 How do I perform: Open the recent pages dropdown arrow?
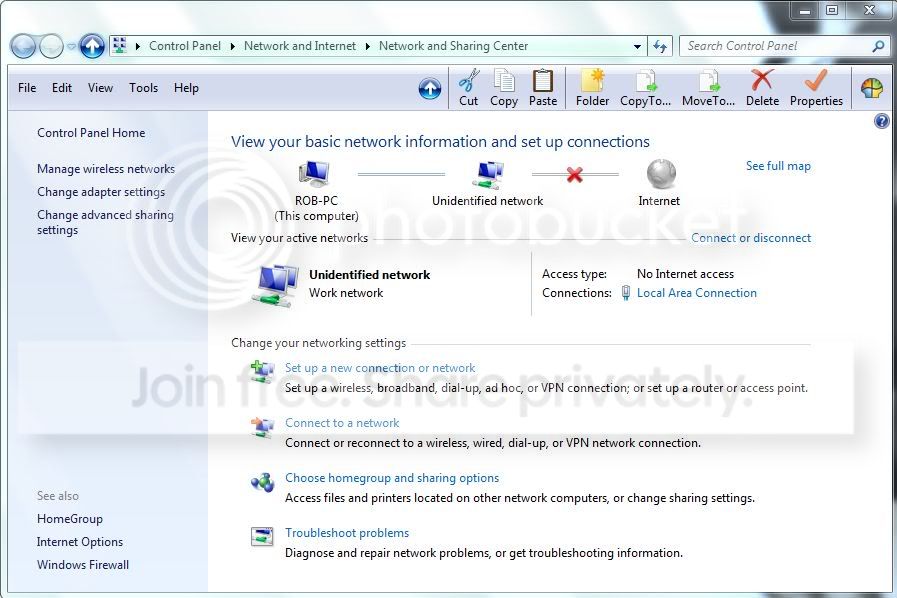(x=71, y=46)
